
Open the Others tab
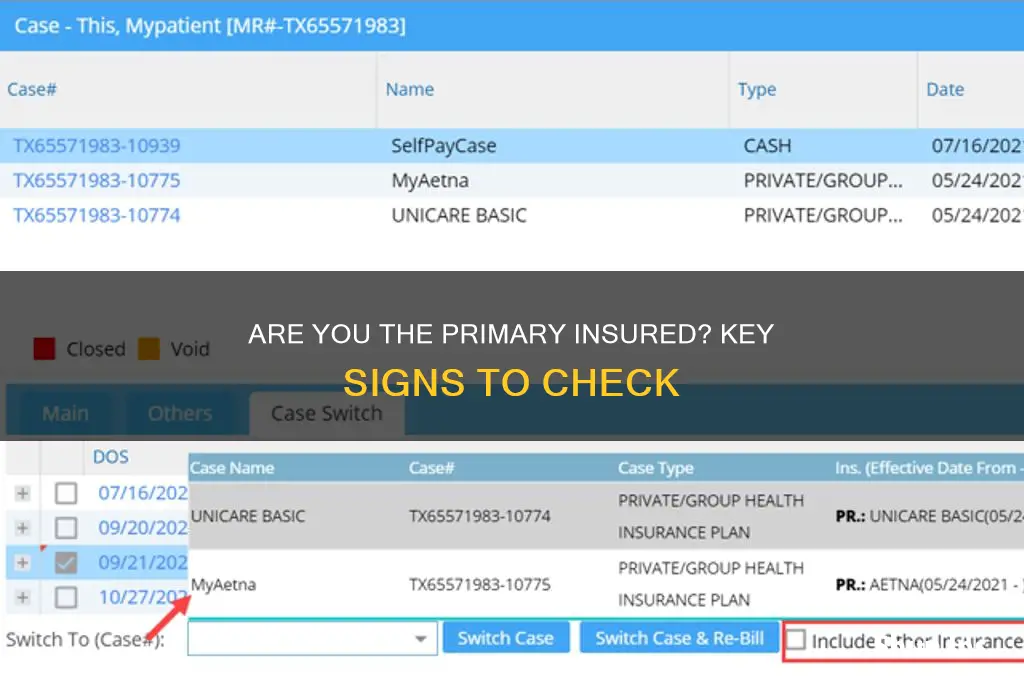pos(180,413)
